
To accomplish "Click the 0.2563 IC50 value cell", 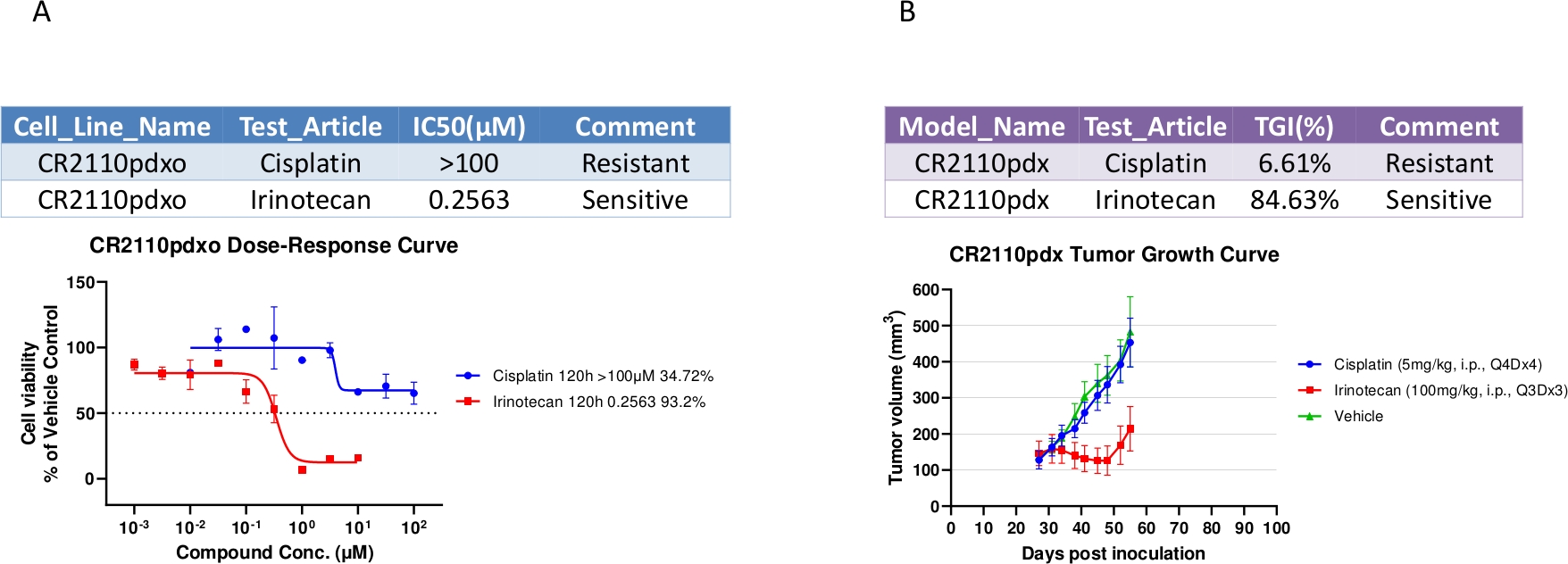I will [469, 200].
